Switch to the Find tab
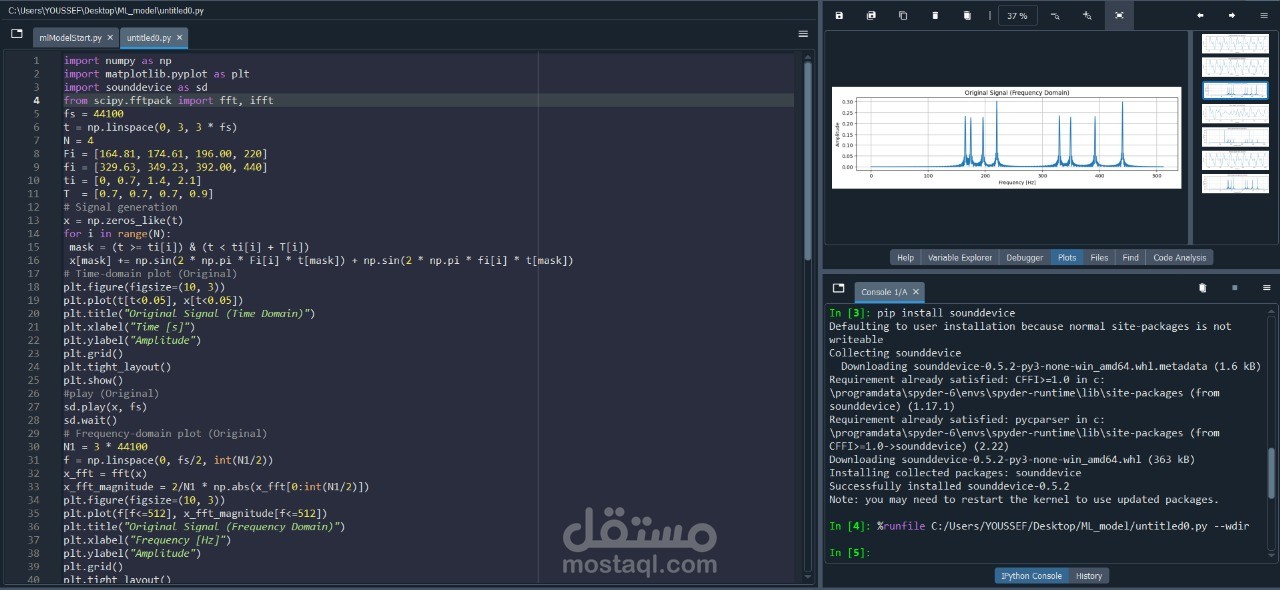Screen dimensions: 1280x590 click(1130, 257)
